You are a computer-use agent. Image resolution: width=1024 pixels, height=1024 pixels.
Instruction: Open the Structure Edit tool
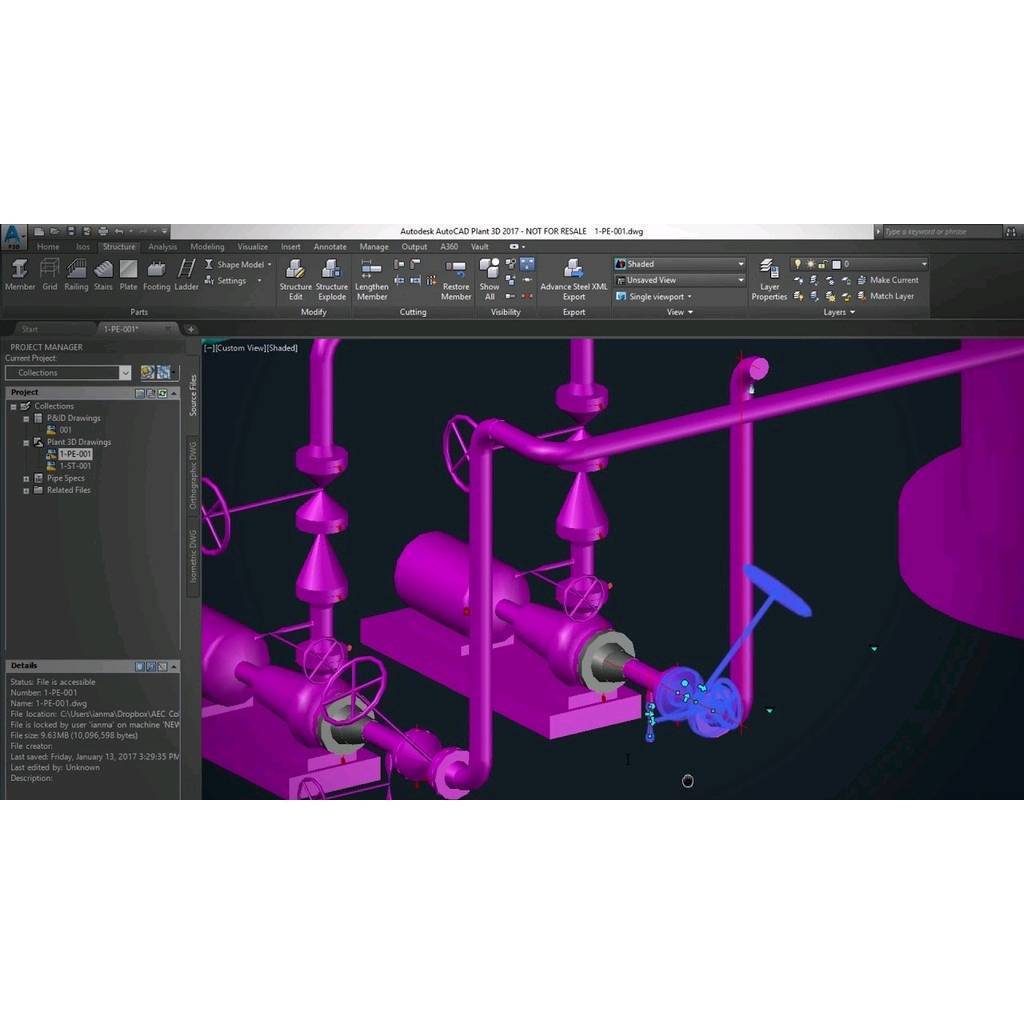click(295, 277)
